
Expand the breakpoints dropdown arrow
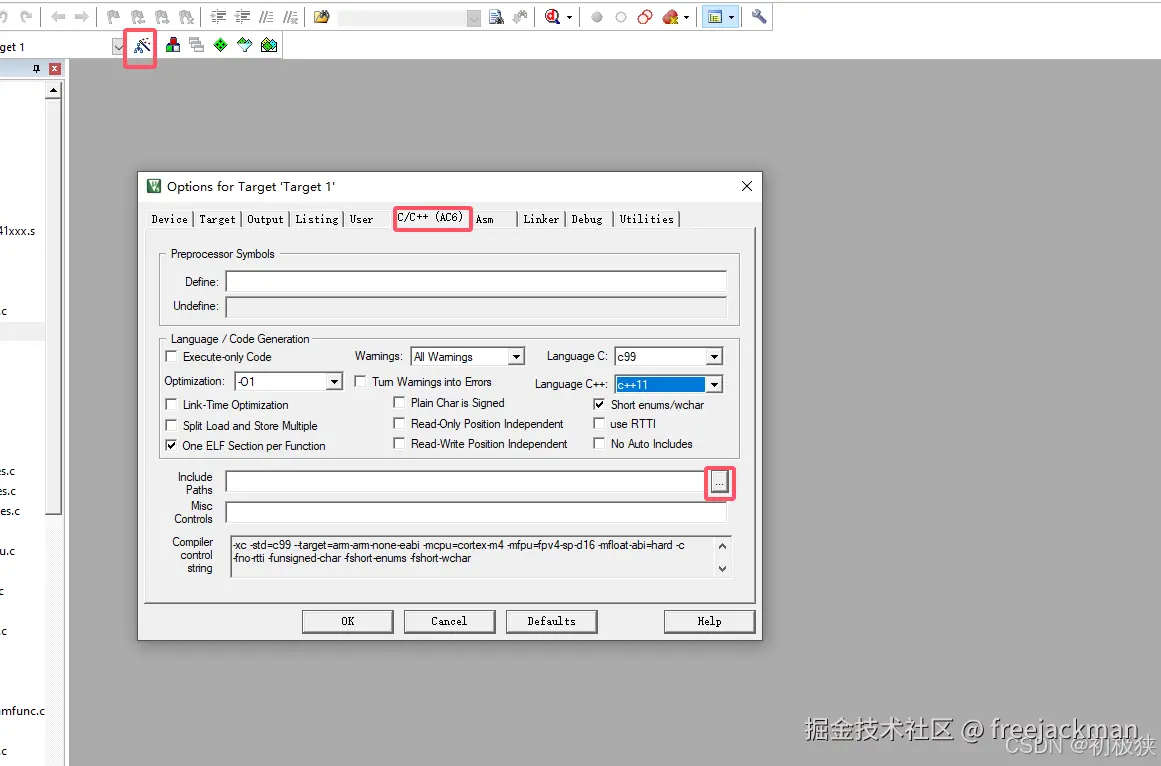click(x=686, y=17)
